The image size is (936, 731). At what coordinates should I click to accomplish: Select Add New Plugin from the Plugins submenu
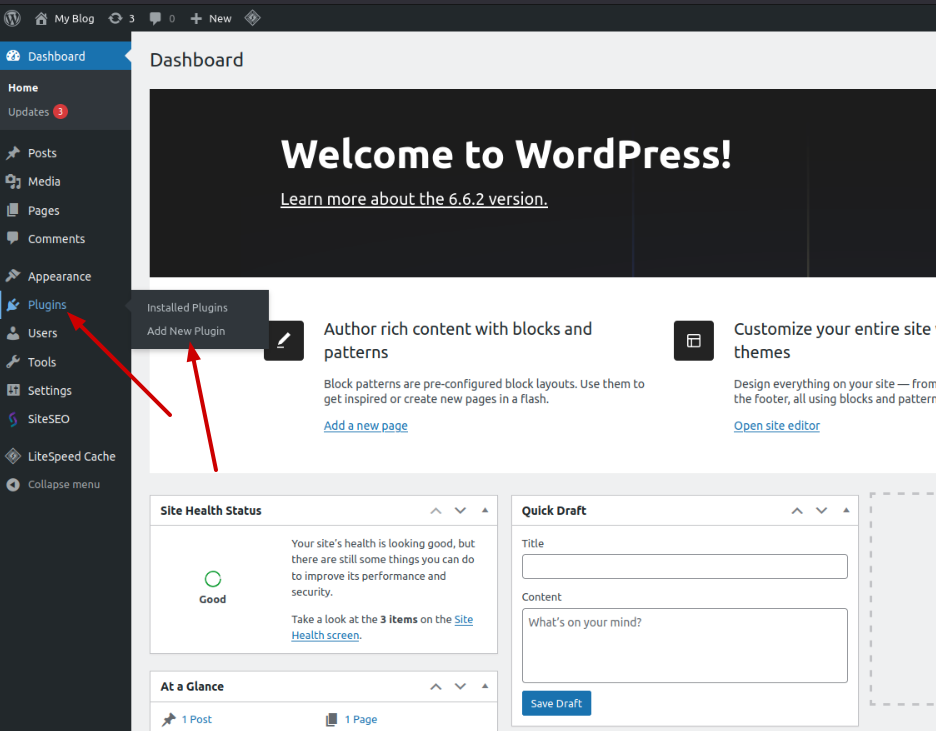tap(185, 331)
